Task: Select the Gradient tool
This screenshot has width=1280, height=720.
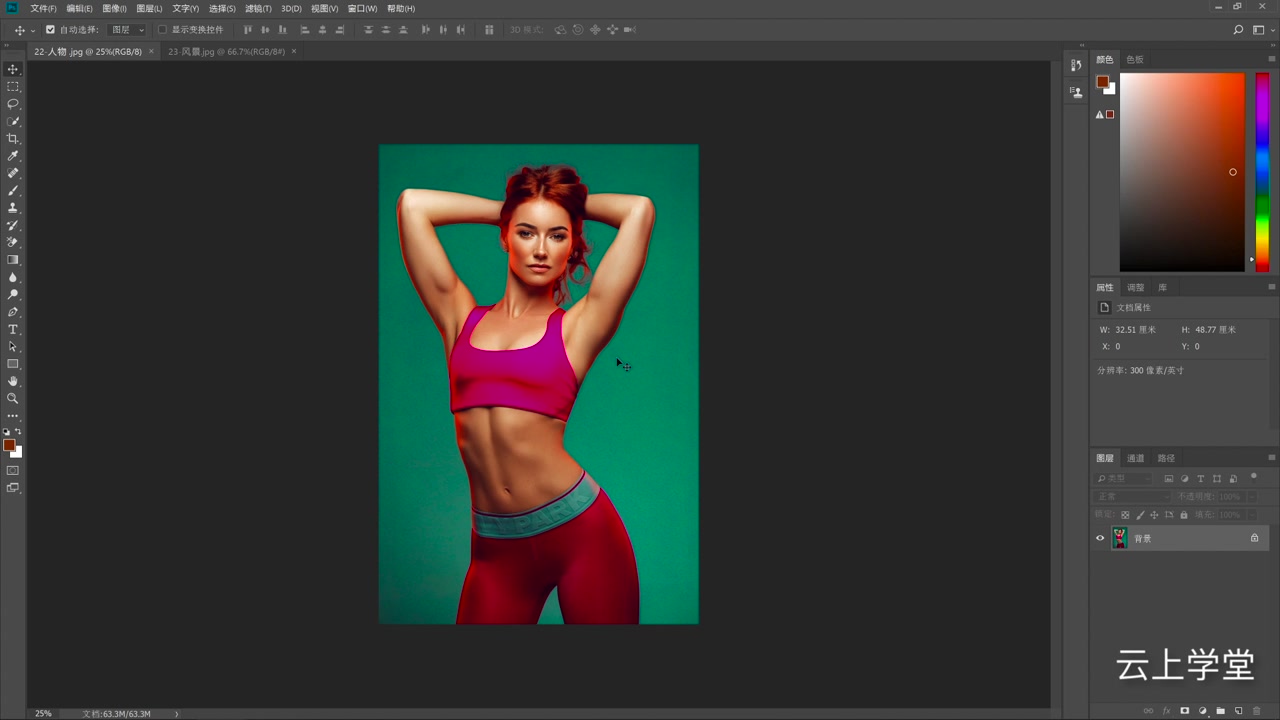Action: point(13,260)
